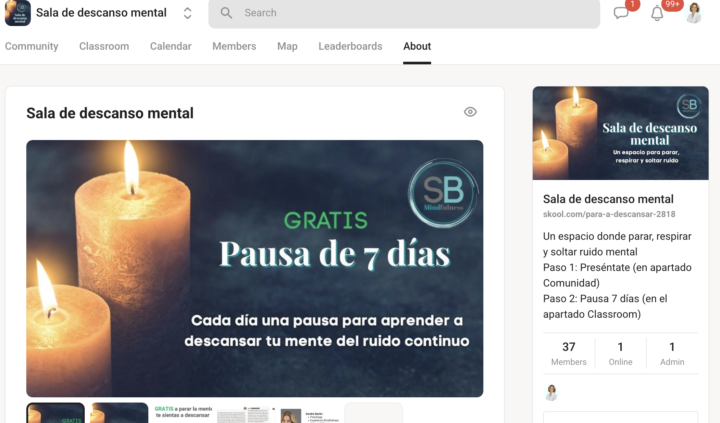Click into the Search field

click(x=404, y=13)
